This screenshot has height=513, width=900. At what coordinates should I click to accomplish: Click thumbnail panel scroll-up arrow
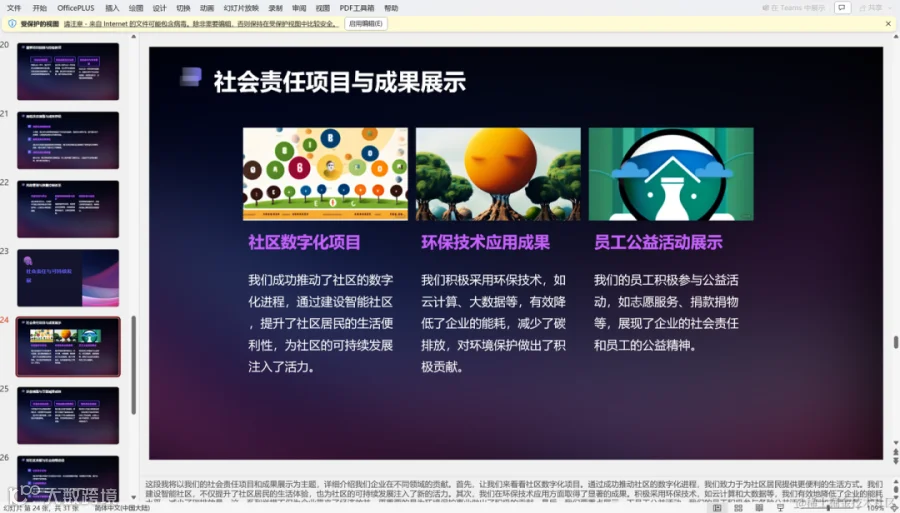(x=133, y=37)
